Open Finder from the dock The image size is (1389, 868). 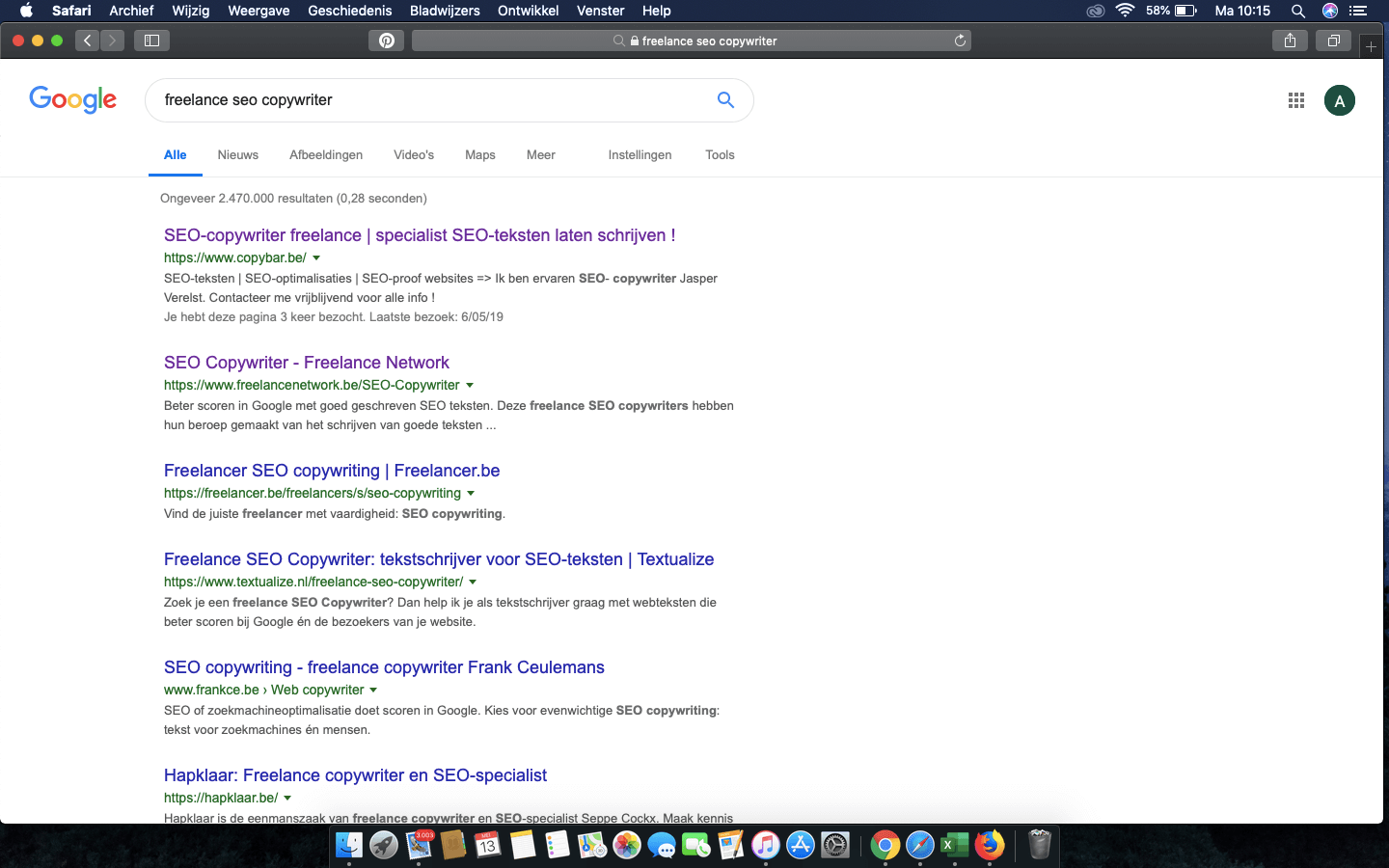[x=349, y=846]
